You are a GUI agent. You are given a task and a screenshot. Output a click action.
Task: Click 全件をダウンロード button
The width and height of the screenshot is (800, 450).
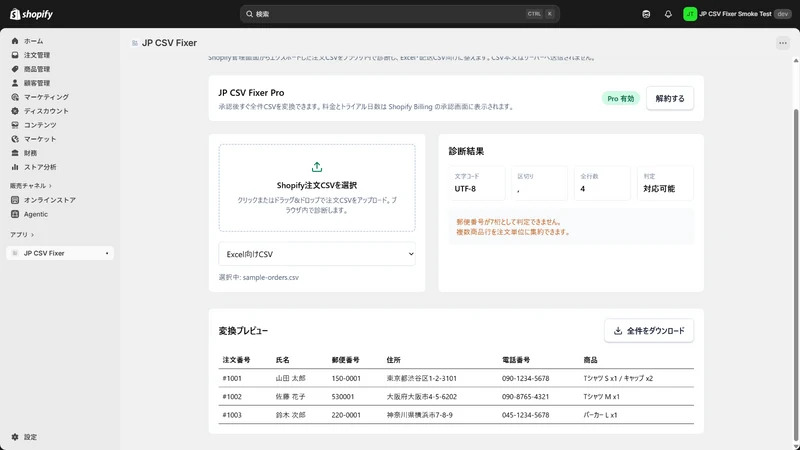coord(649,331)
